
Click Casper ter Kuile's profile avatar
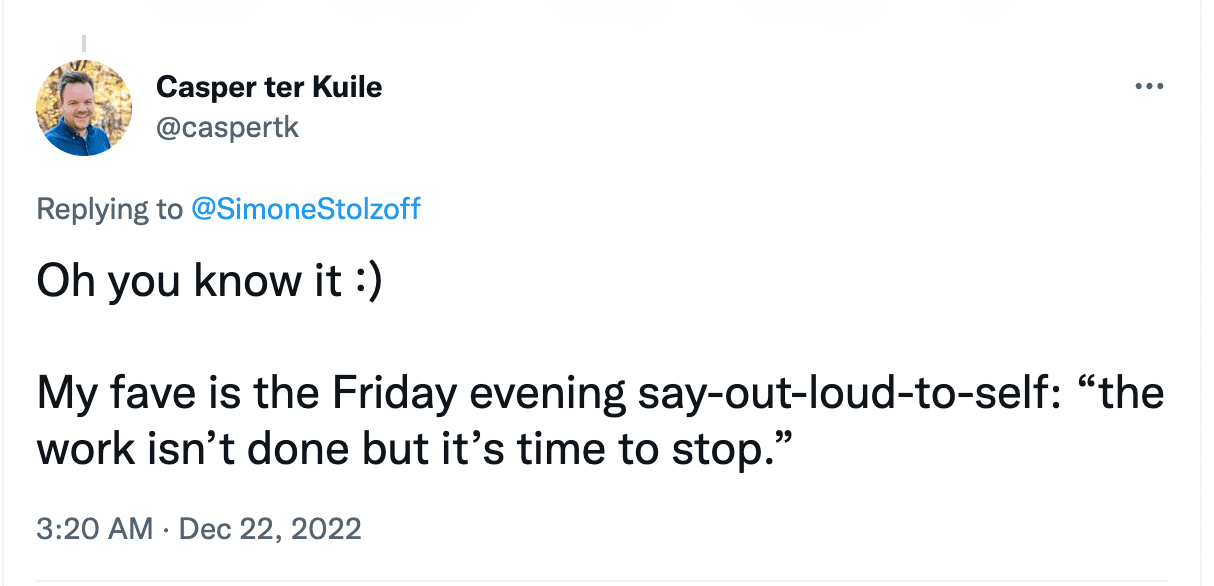[x=84, y=108]
